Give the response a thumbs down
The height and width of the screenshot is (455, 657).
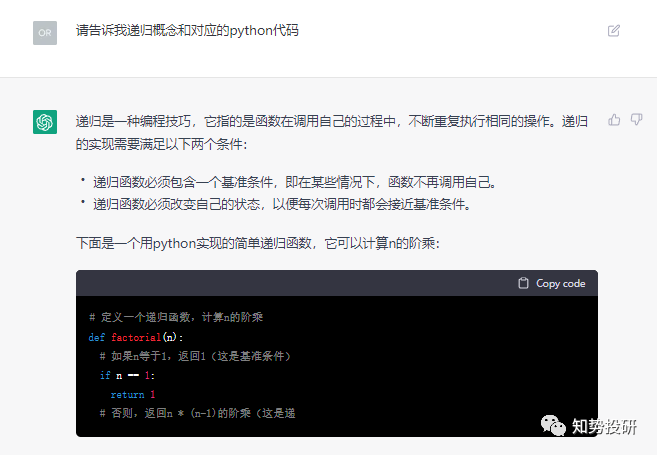[x=636, y=120]
